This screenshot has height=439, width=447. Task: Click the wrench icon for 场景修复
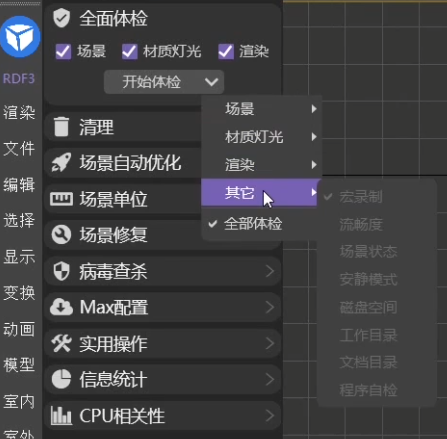point(61,235)
